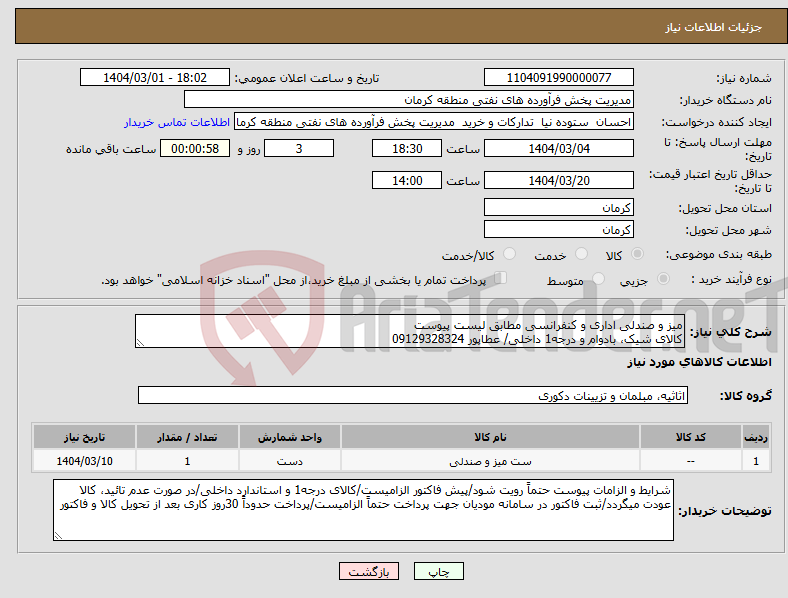The height and width of the screenshot is (598, 788).
Task: Select the متوسط purchase type radio
Action: click(599, 278)
